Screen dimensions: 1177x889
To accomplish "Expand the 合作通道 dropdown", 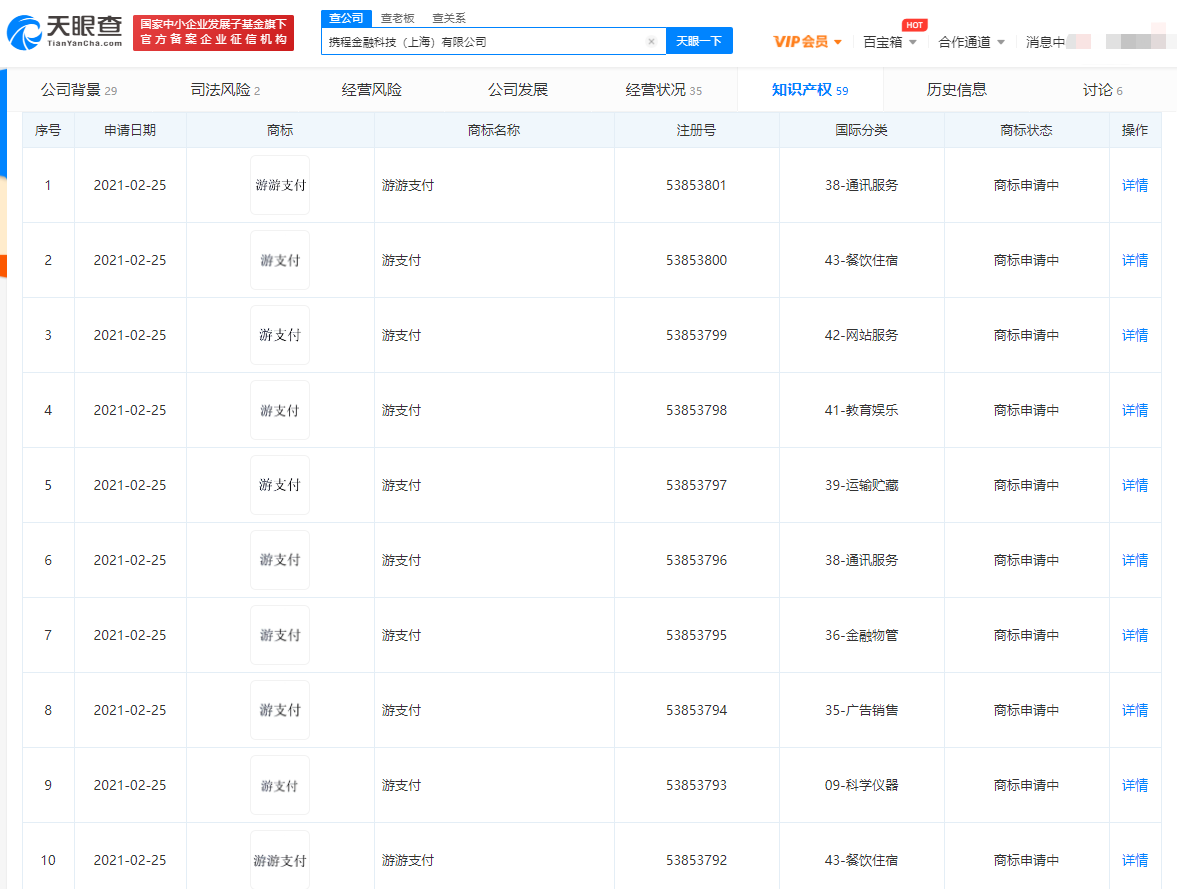I will tap(971, 42).
